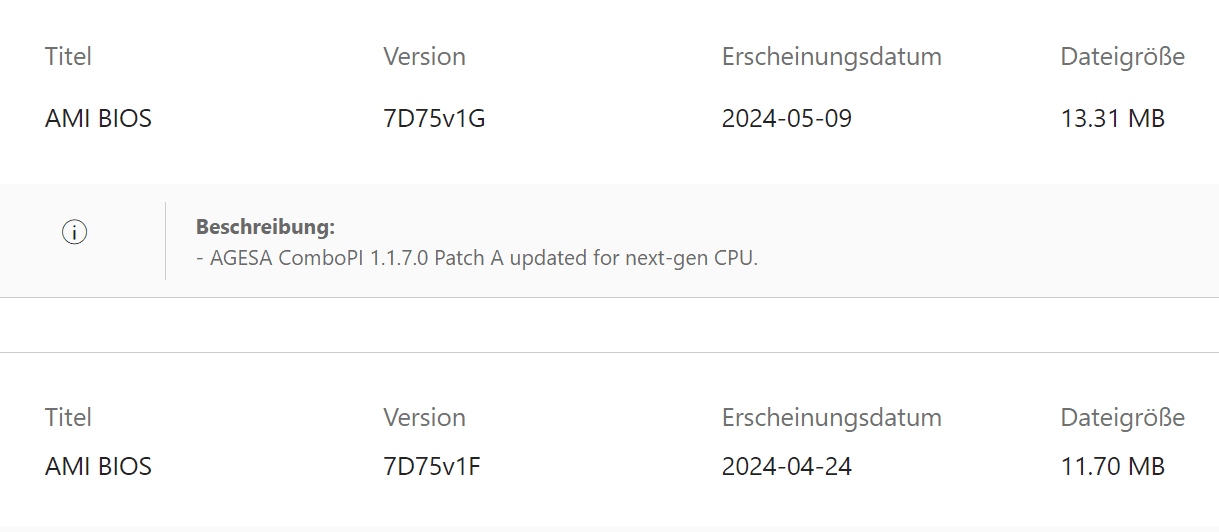Viewport: 1219px width, 532px height.
Task: Click the second Erscheinungsdatum column label
Action: (x=832, y=417)
